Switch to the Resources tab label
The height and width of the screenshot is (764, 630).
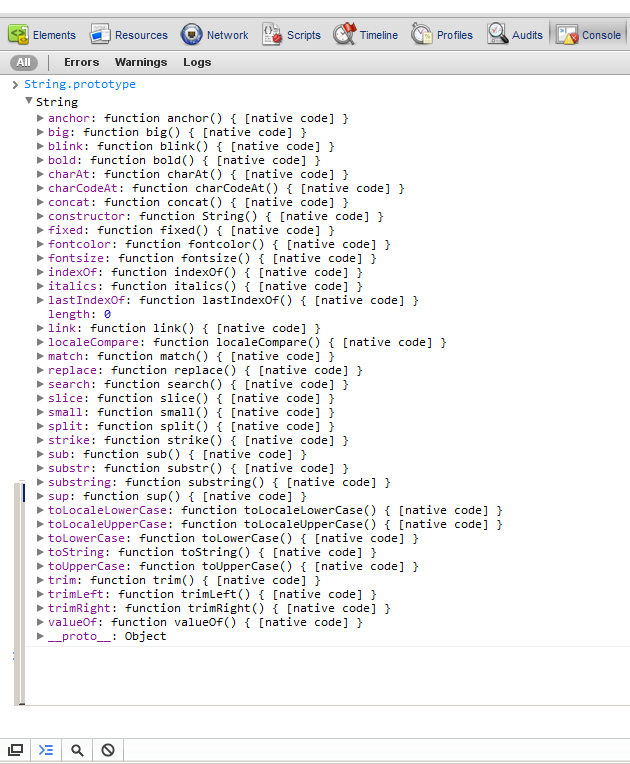click(141, 35)
